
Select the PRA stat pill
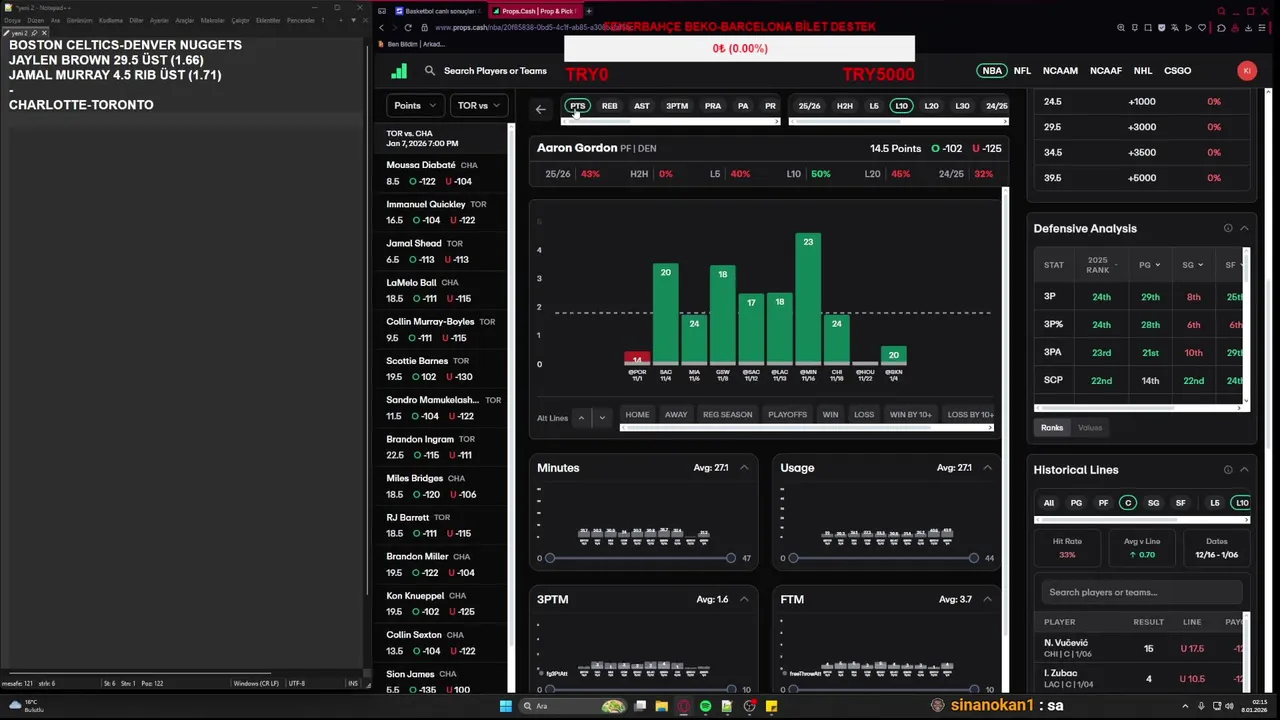[x=713, y=106]
